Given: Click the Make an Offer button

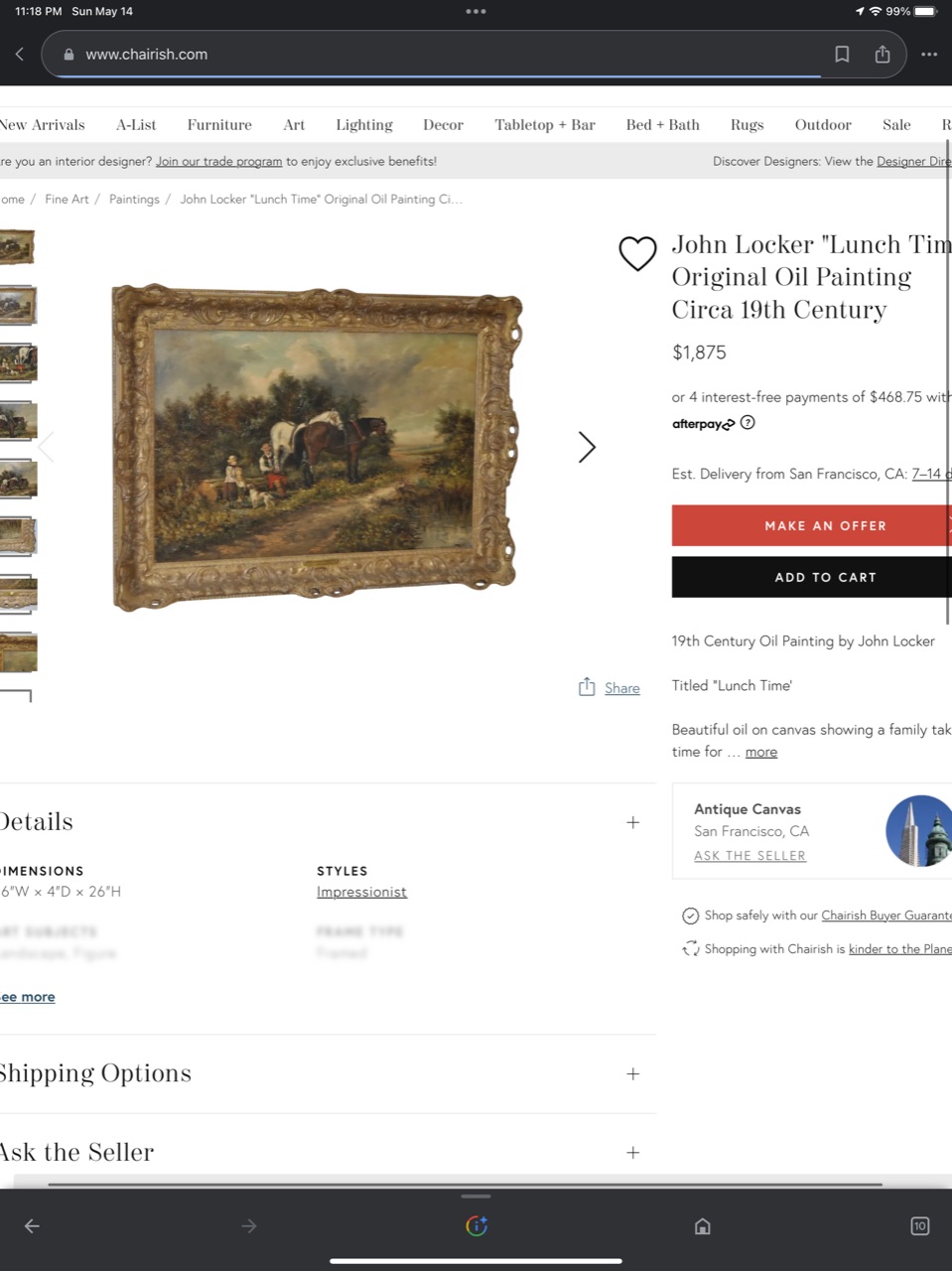Looking at the screenshot, I should click(x=812, y=525).
